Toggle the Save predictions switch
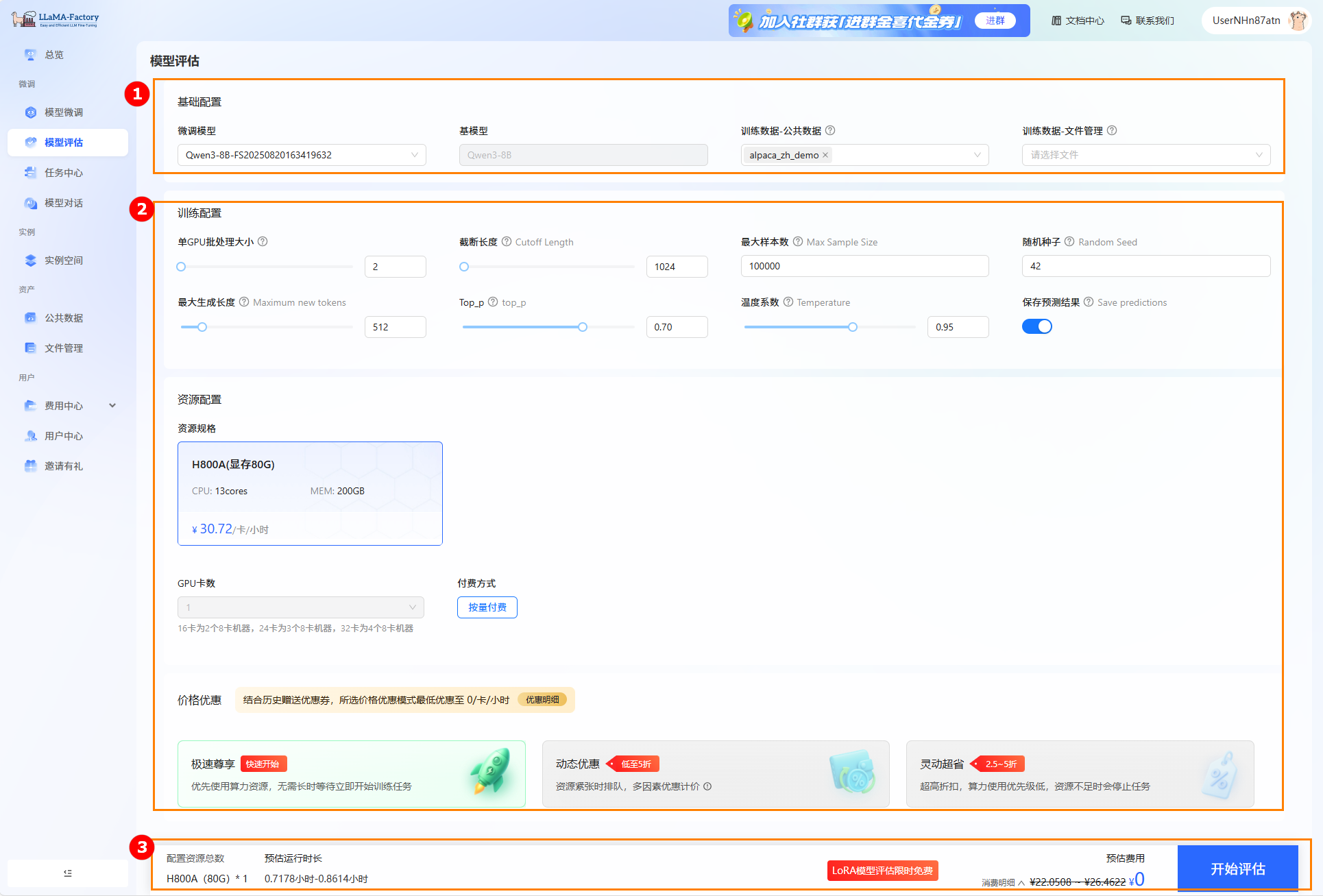1323x896 pixels. click(x=1036, y=327)
